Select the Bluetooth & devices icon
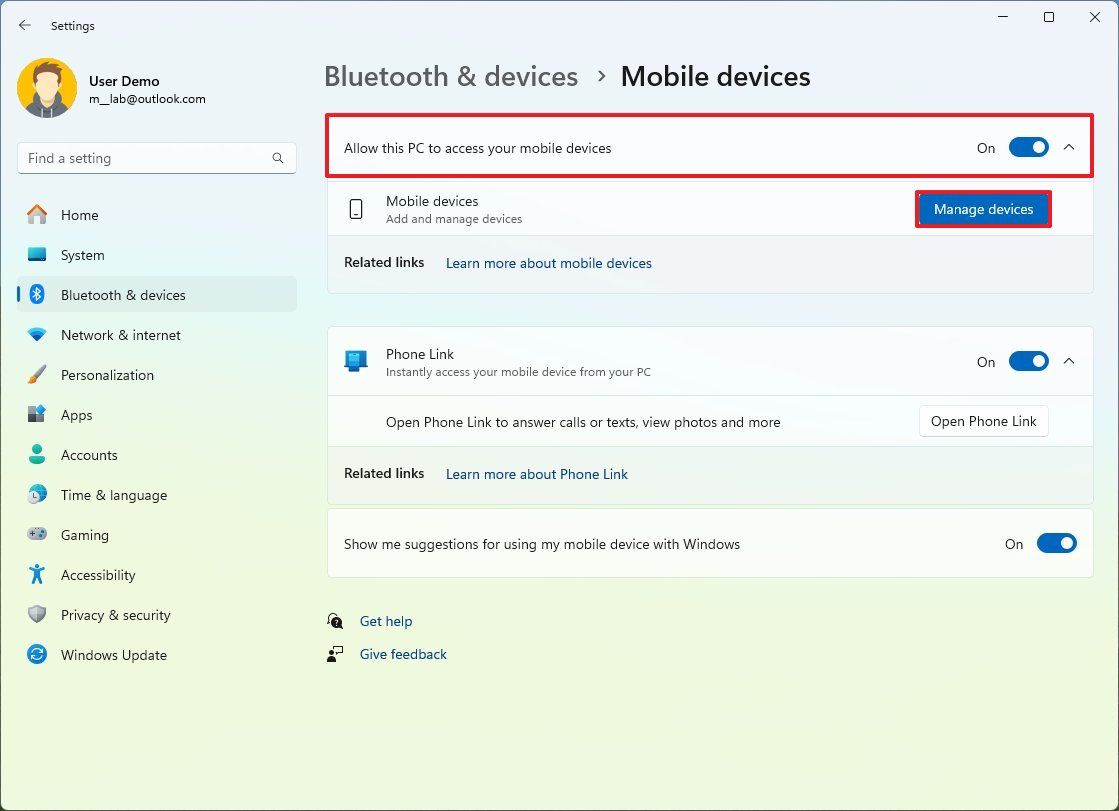Image resolution: width=1119 pixels, height=811 pixels. pyautogui.click(x=37, y=295)
